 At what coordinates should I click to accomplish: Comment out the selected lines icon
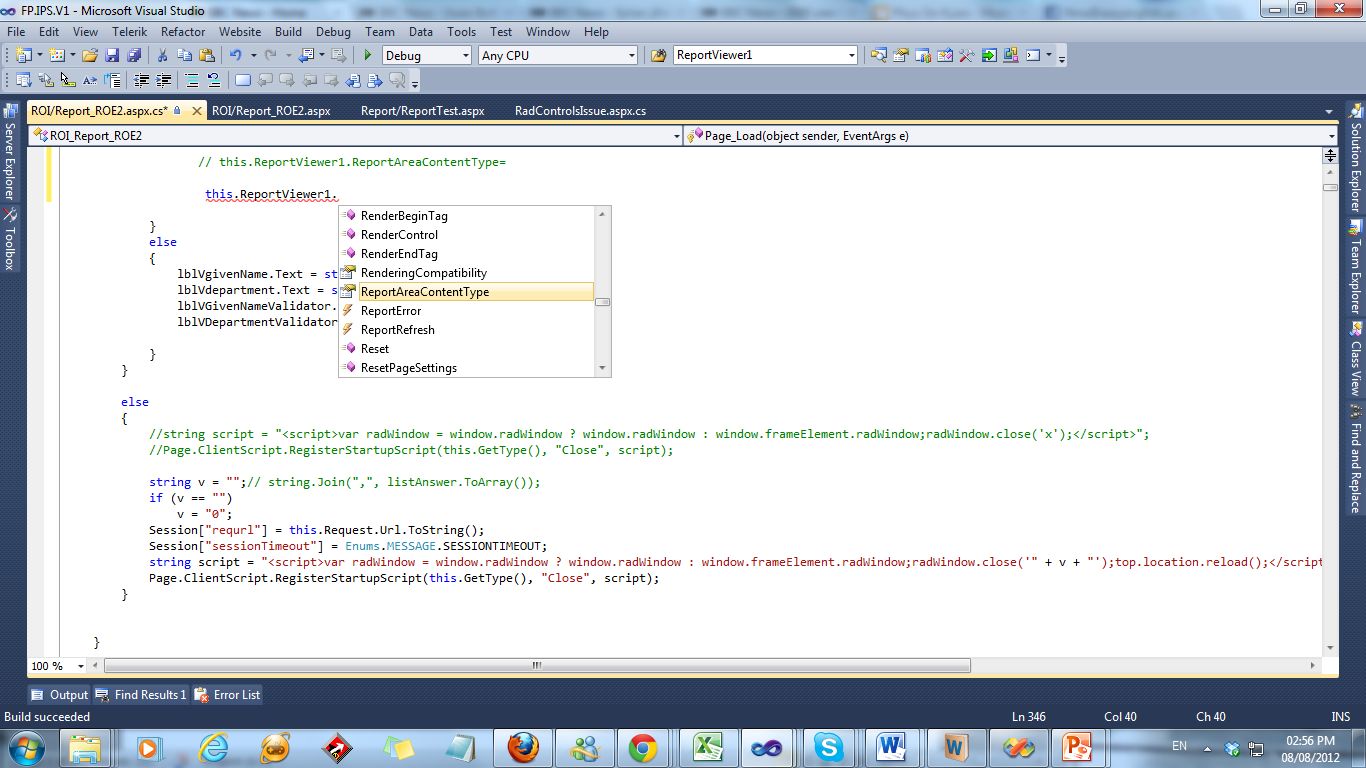(x=191, y=81)
